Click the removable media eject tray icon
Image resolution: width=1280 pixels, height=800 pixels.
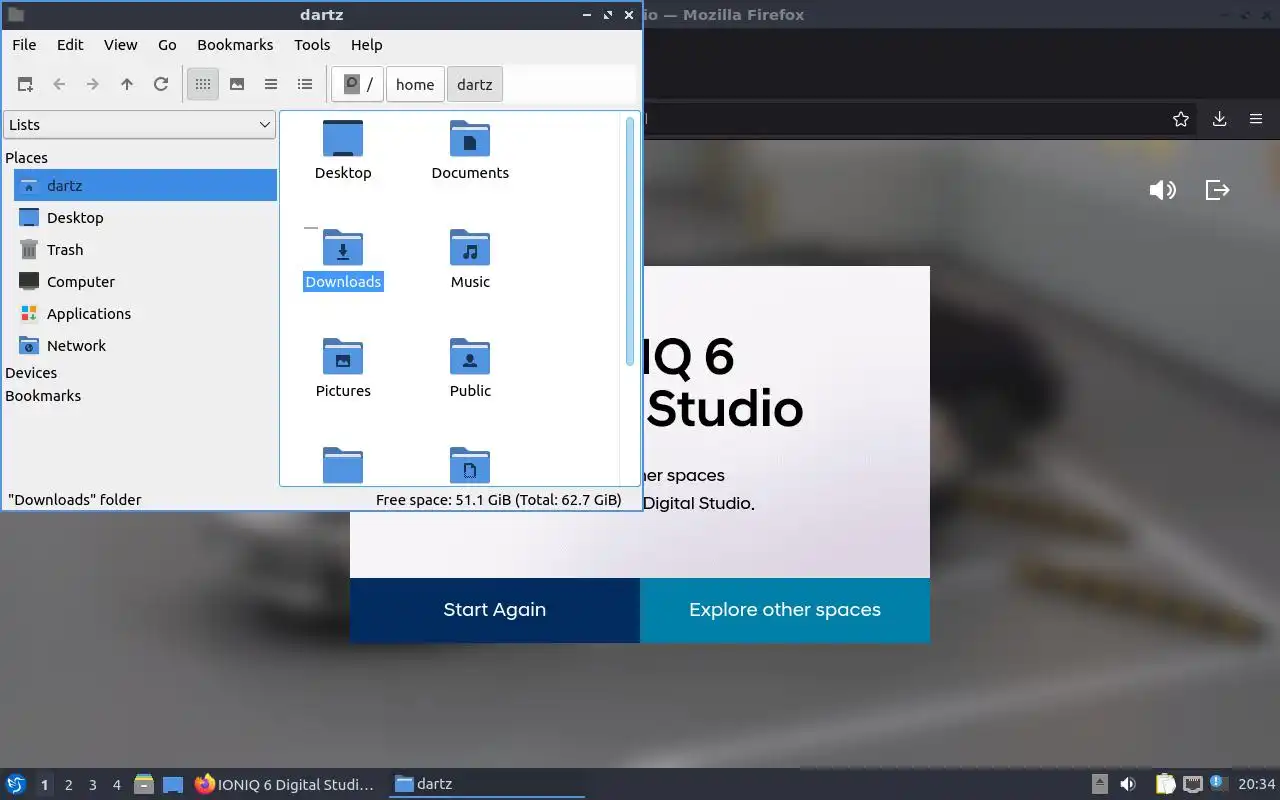pos(1099,785)
